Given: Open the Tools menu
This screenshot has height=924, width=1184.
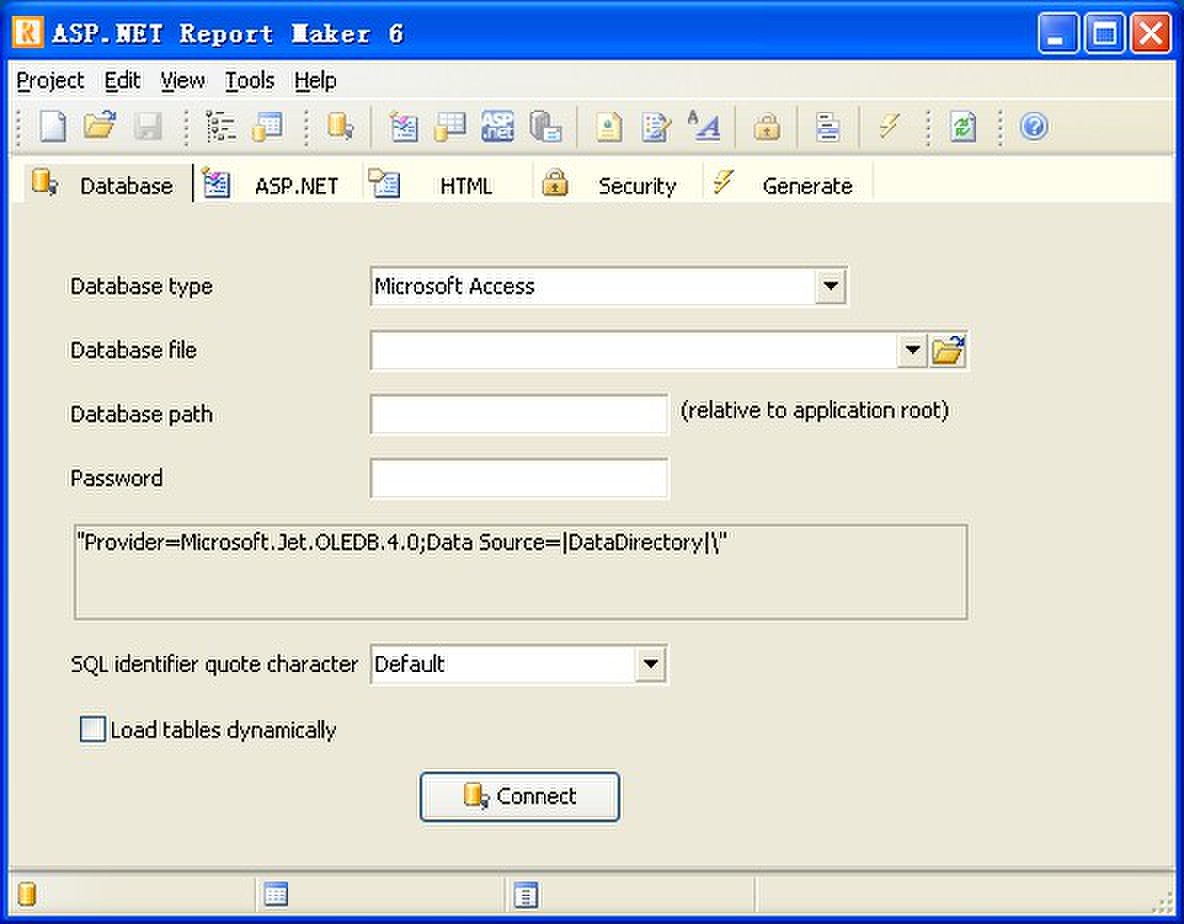Looking at the screenshot, I should click(249, 80).
